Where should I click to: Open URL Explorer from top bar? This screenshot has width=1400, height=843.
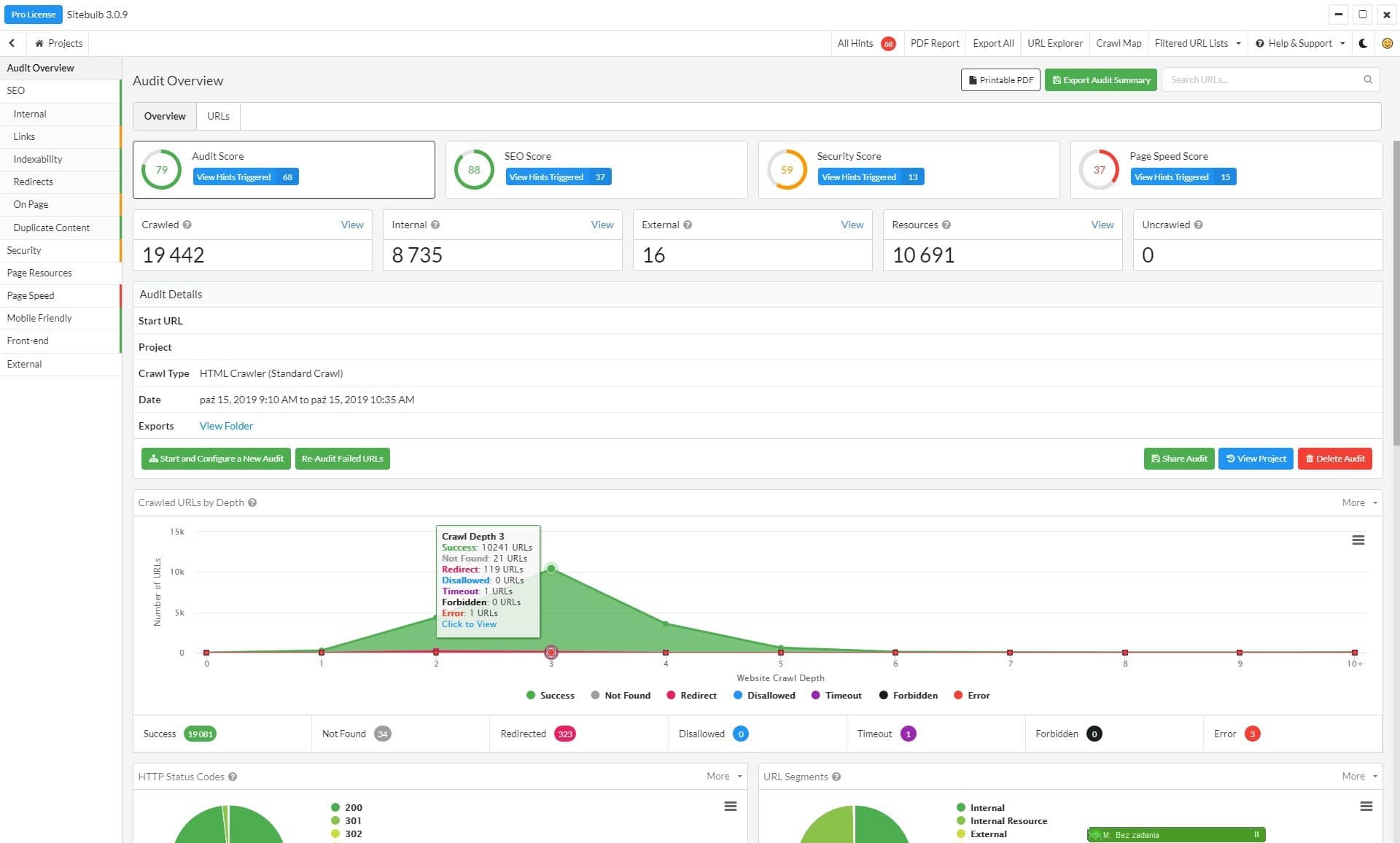pos(1054,43)
